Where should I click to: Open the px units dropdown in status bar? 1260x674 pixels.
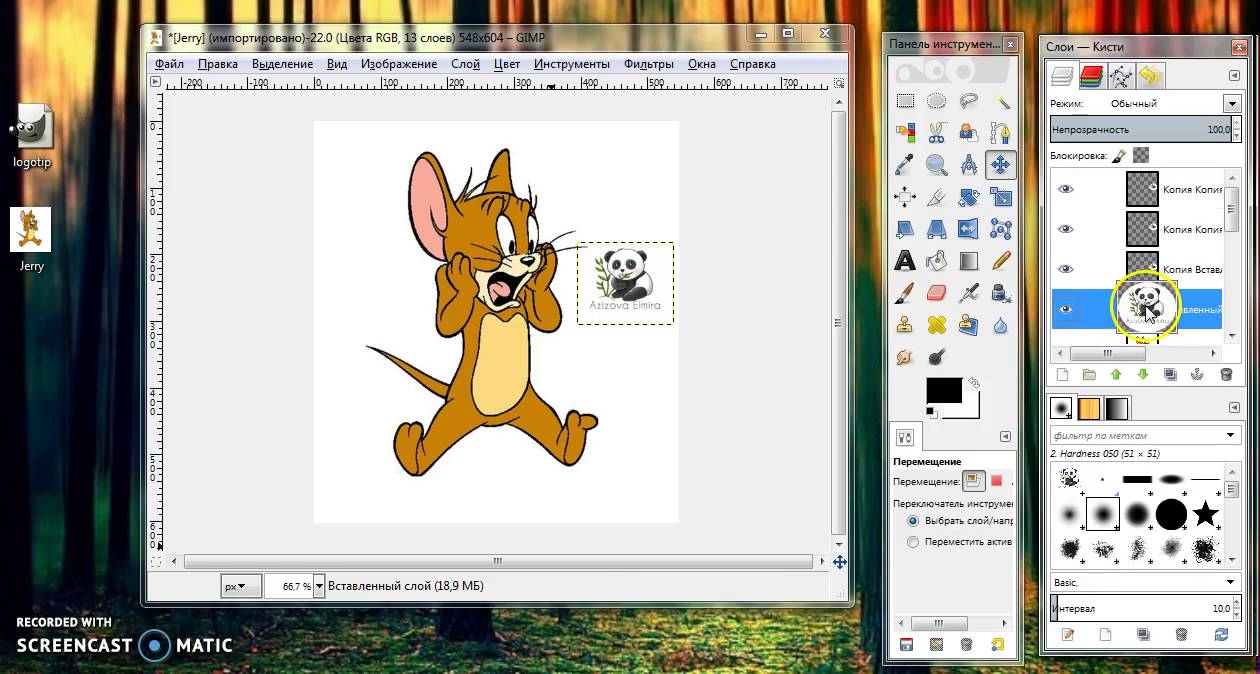(241, 586)
